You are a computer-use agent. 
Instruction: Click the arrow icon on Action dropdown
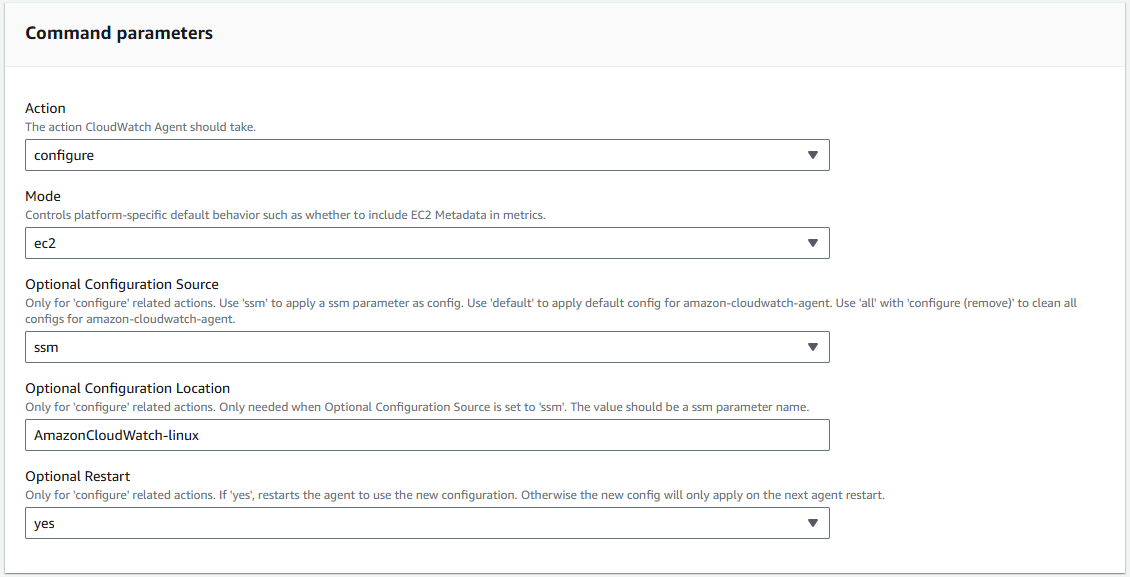click(812, 155)
